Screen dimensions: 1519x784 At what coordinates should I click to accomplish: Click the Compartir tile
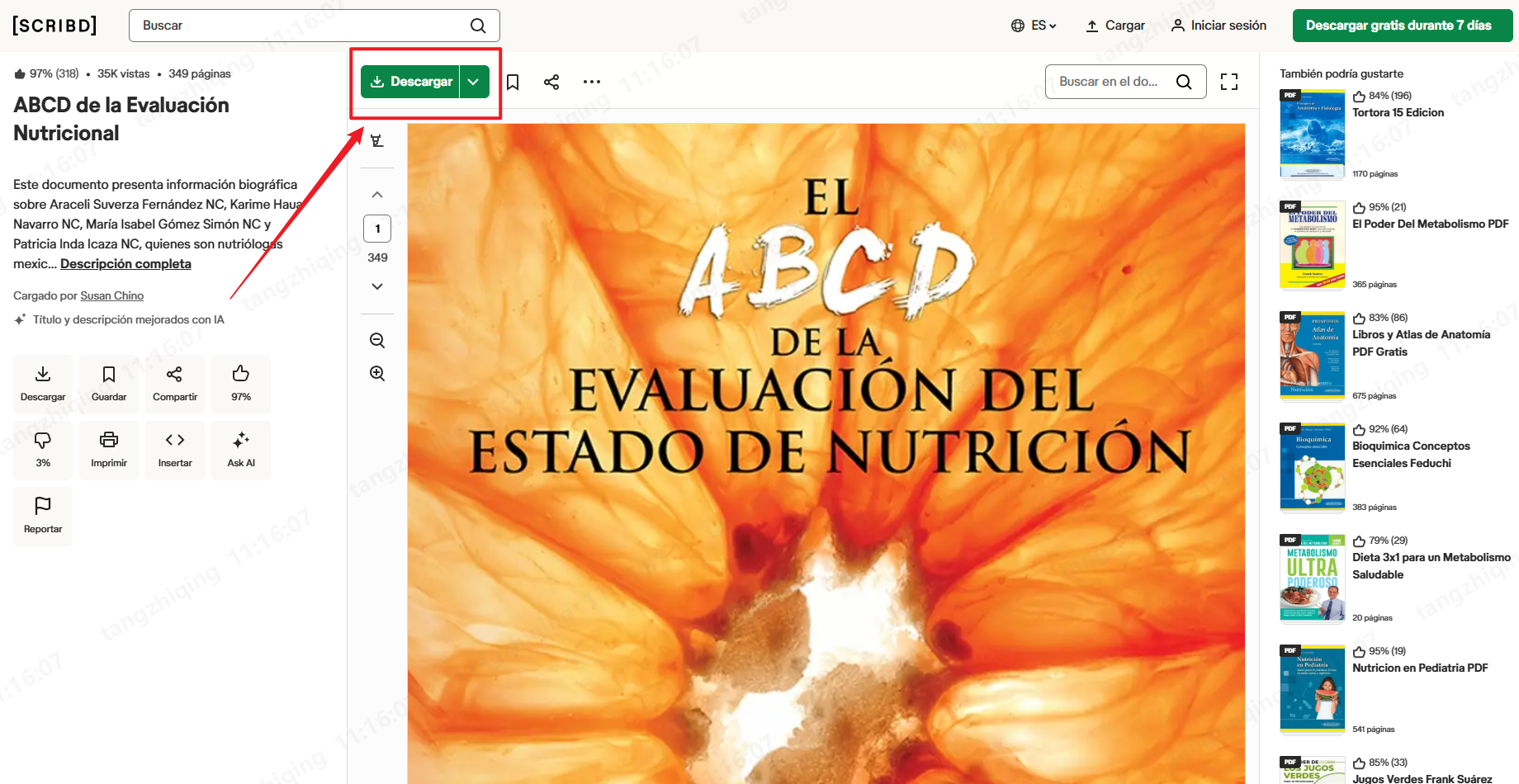pyautogui.click(x=175, y=385)
